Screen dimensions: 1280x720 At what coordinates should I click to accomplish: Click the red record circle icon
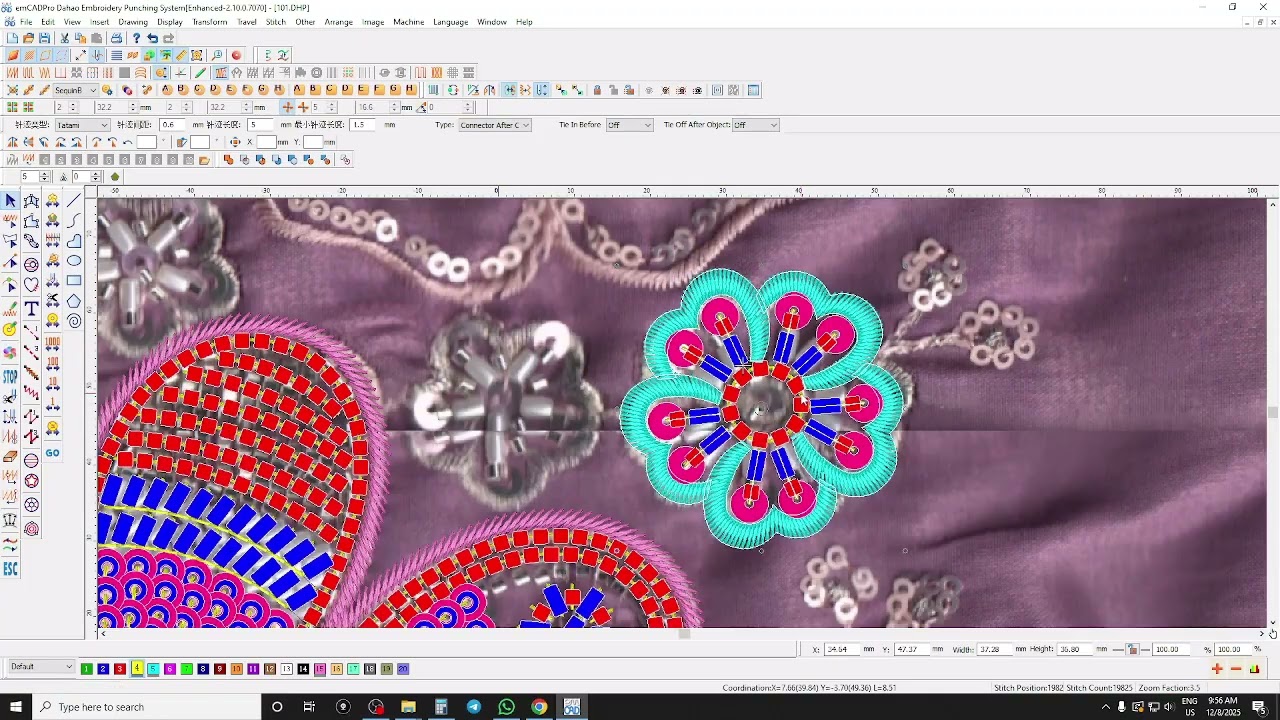[x=236, y=55]
